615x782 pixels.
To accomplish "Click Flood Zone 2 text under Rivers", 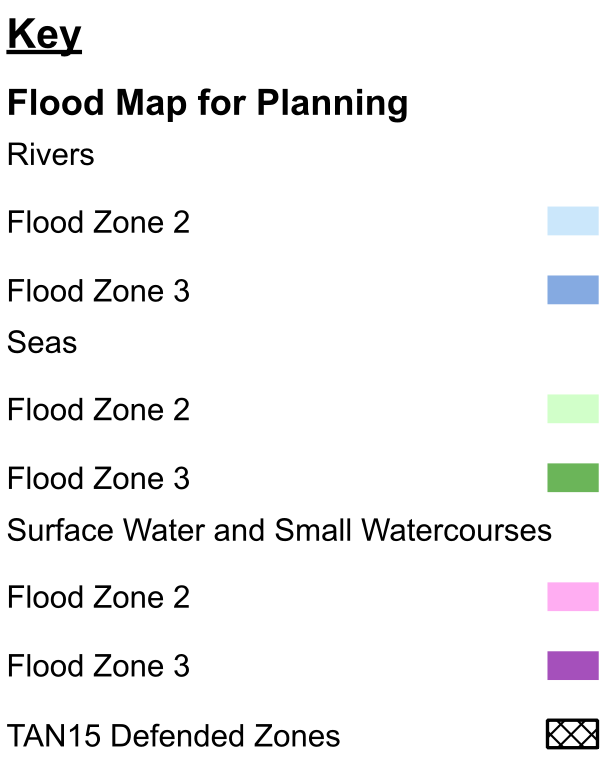I will tap(98, 222).
